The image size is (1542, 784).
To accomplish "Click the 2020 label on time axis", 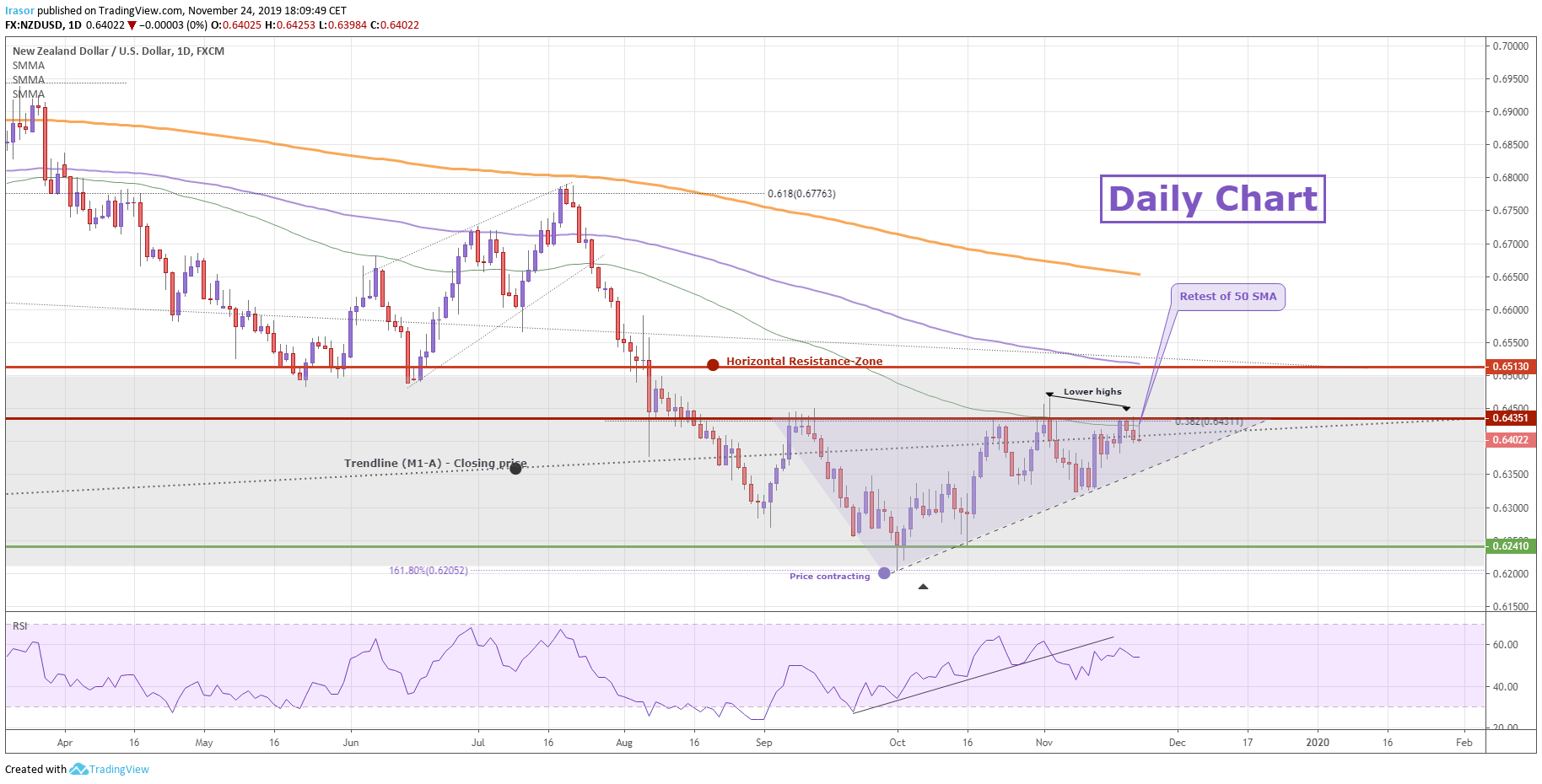I will click(x=1317, y=743).
